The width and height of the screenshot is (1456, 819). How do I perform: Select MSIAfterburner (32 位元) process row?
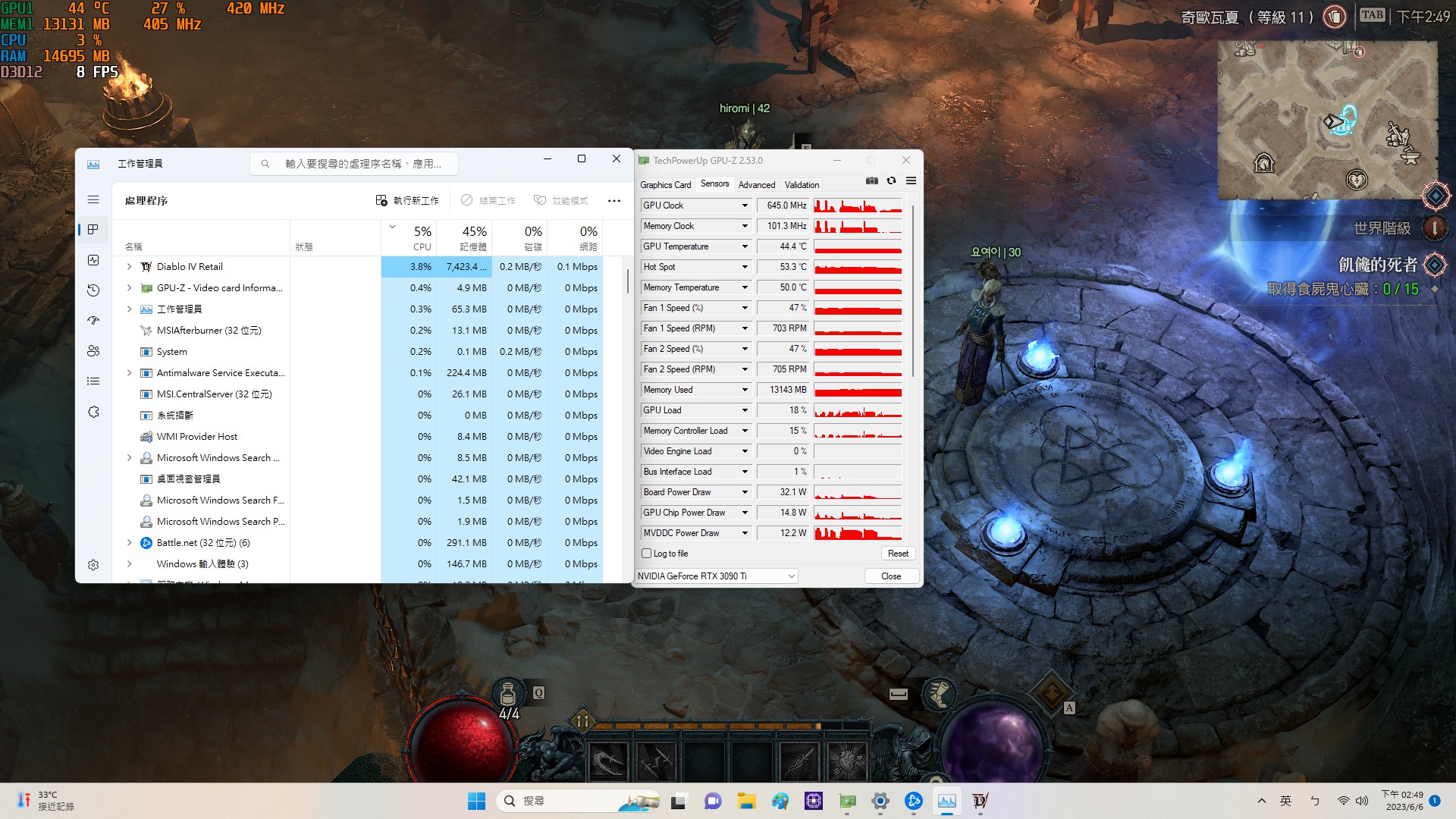tap(358, 331)
